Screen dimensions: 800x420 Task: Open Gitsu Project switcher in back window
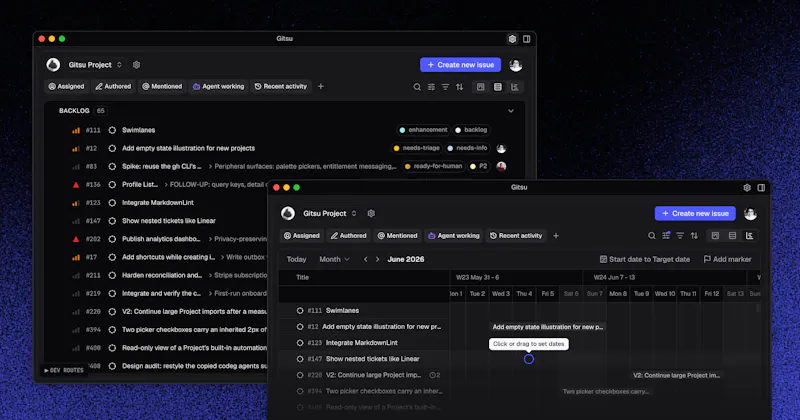(x=95, y=65)
